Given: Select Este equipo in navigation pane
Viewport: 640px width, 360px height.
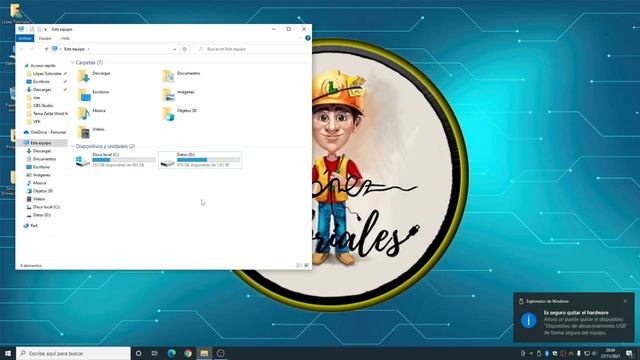Looking at the screenshot, I should tap(42, 143).
